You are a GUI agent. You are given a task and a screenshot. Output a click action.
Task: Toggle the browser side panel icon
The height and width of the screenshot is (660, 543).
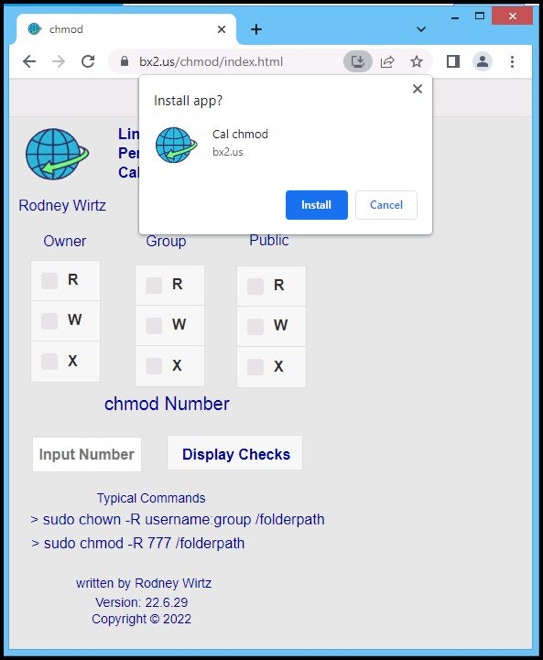click(453, 62)
